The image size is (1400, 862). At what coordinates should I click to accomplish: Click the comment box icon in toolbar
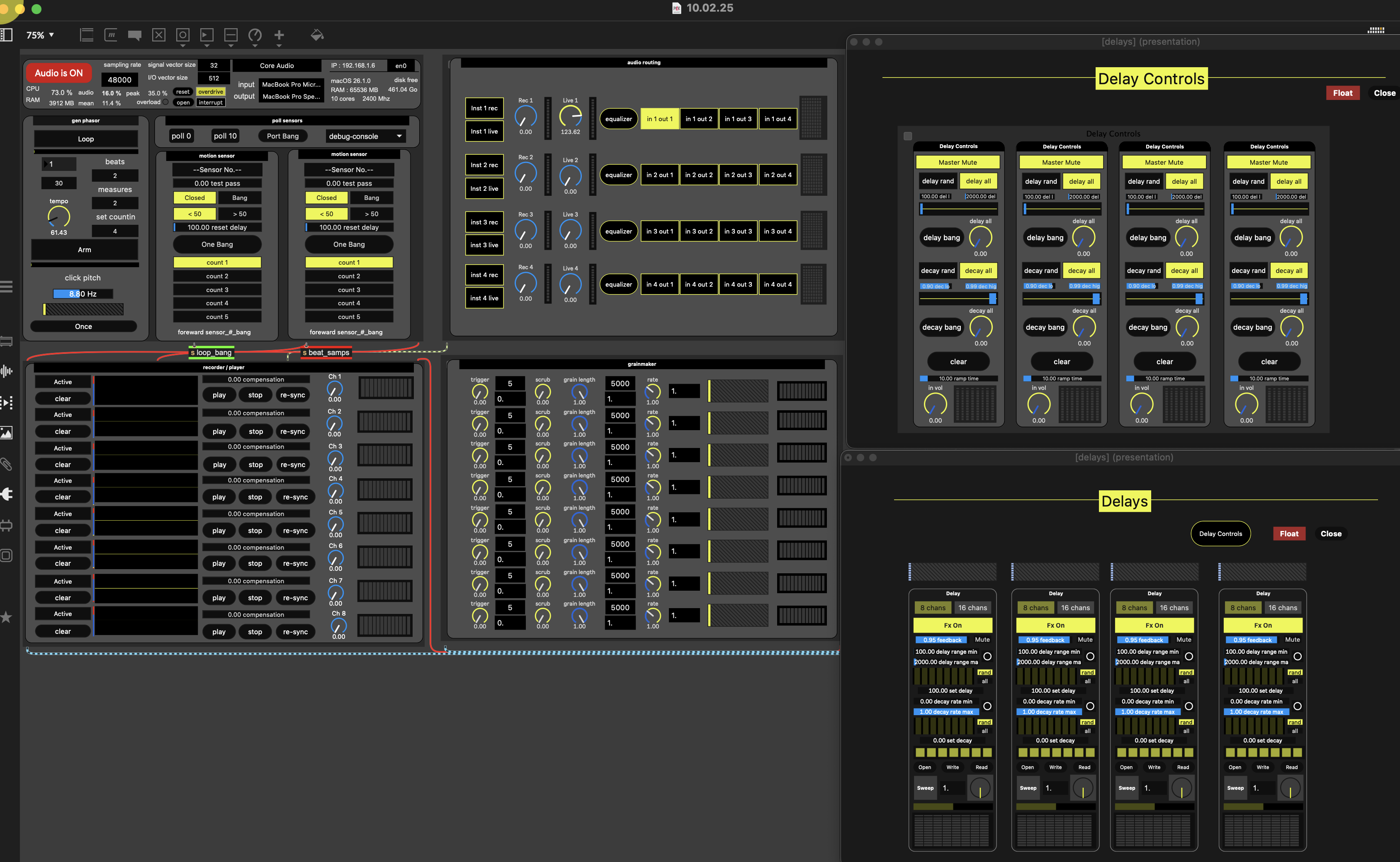[x=134, y=35]
